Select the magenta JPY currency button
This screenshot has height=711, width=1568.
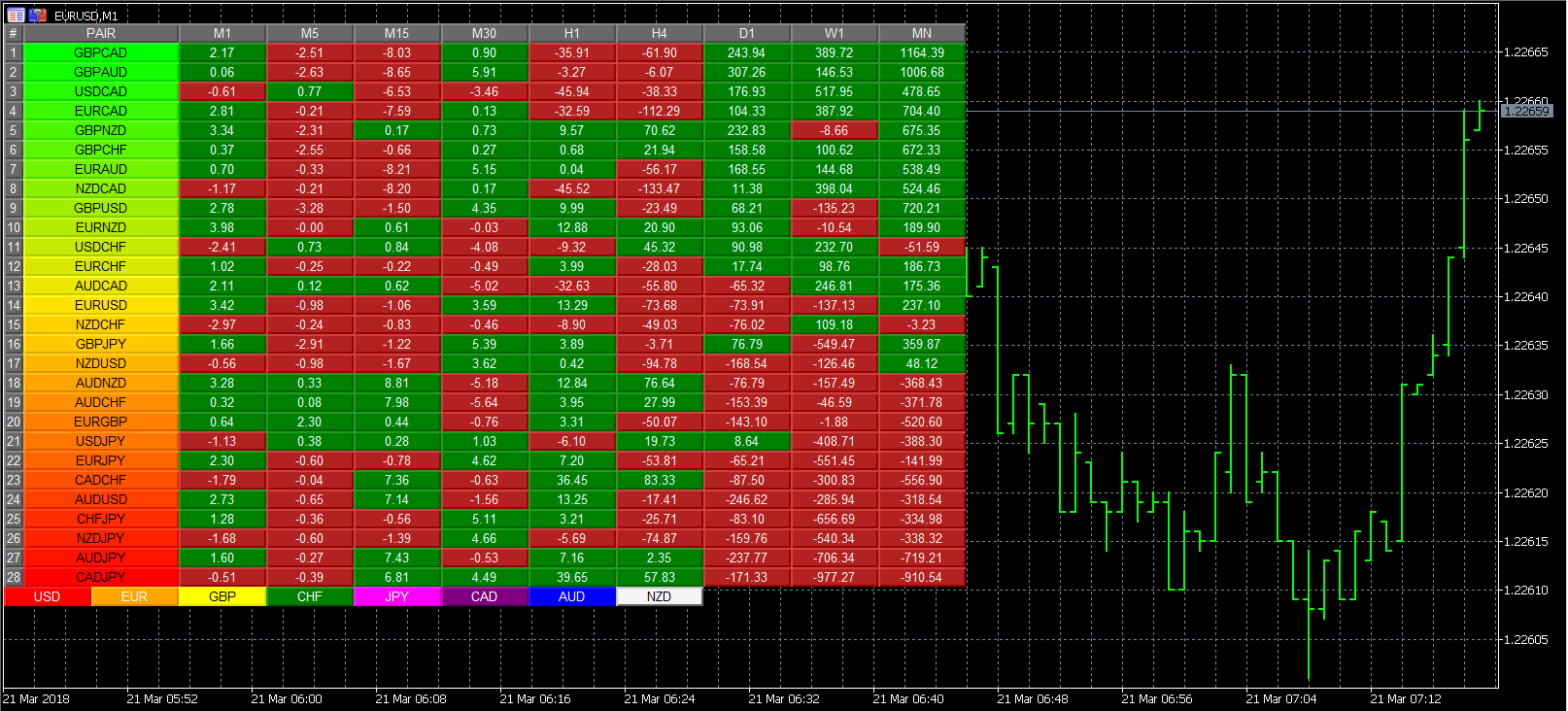396,596
